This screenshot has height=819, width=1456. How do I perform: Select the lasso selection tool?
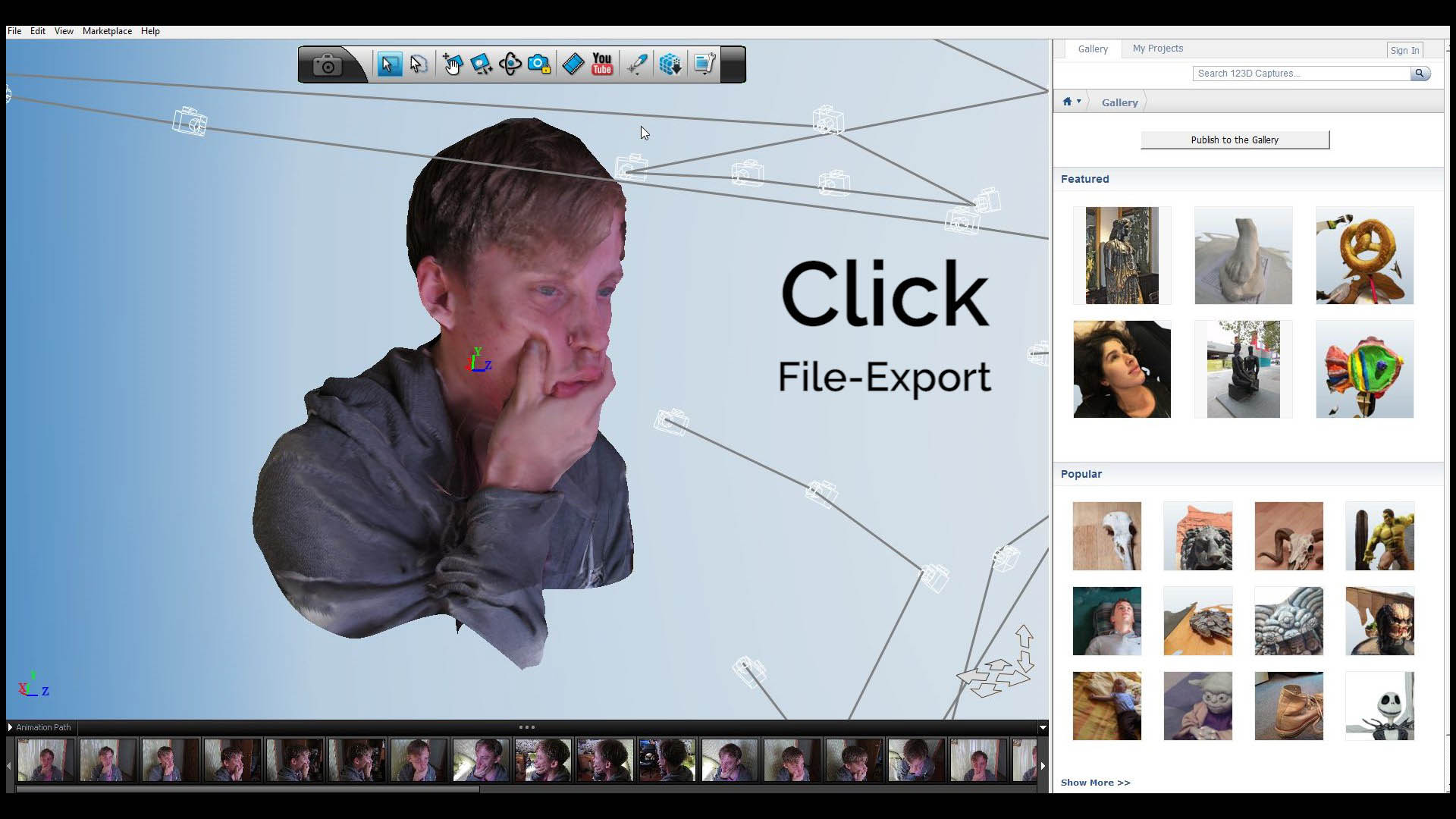coord(419,64)
